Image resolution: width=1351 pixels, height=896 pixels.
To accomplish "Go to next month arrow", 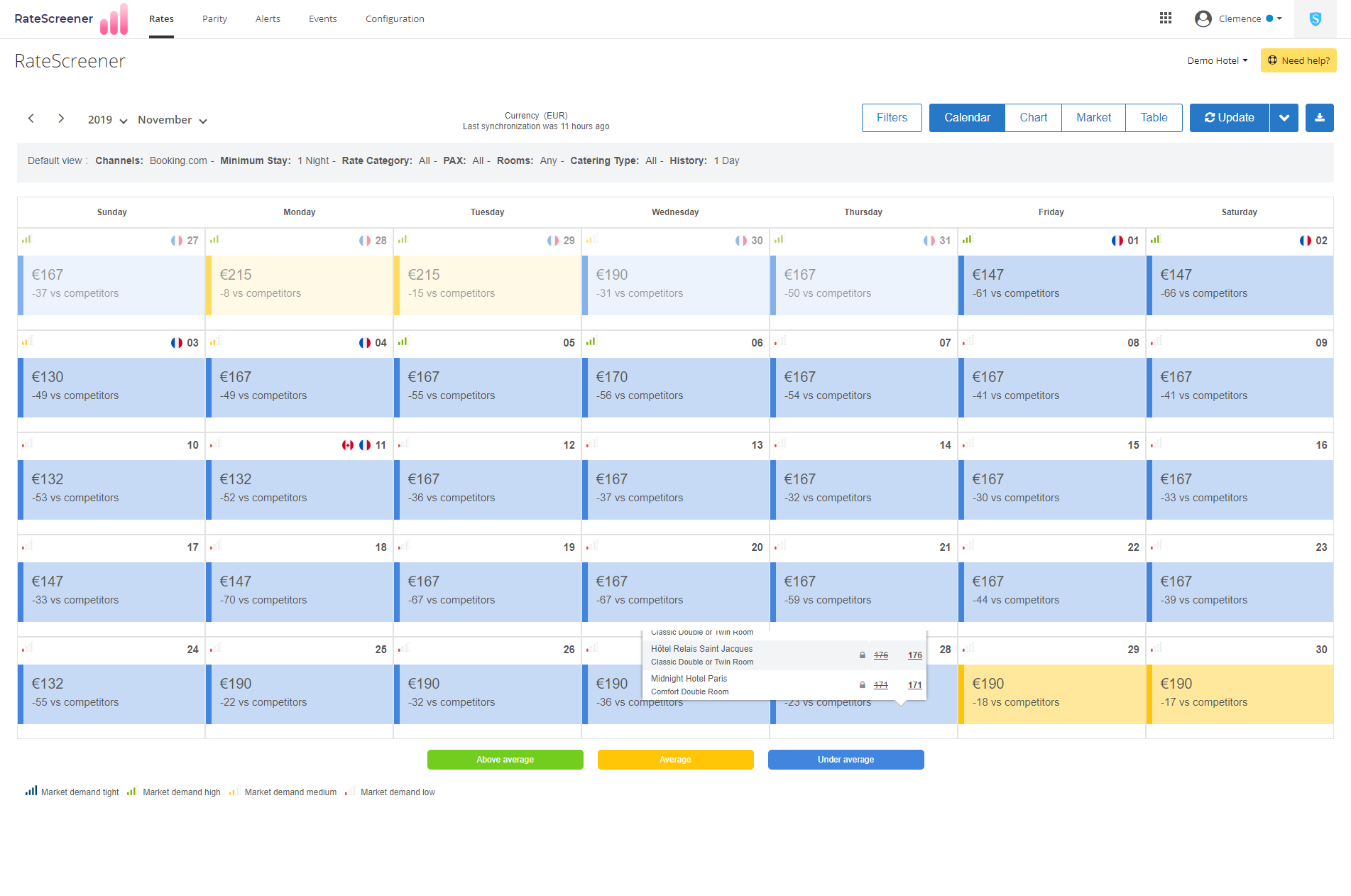I will [x=62, y=119].
